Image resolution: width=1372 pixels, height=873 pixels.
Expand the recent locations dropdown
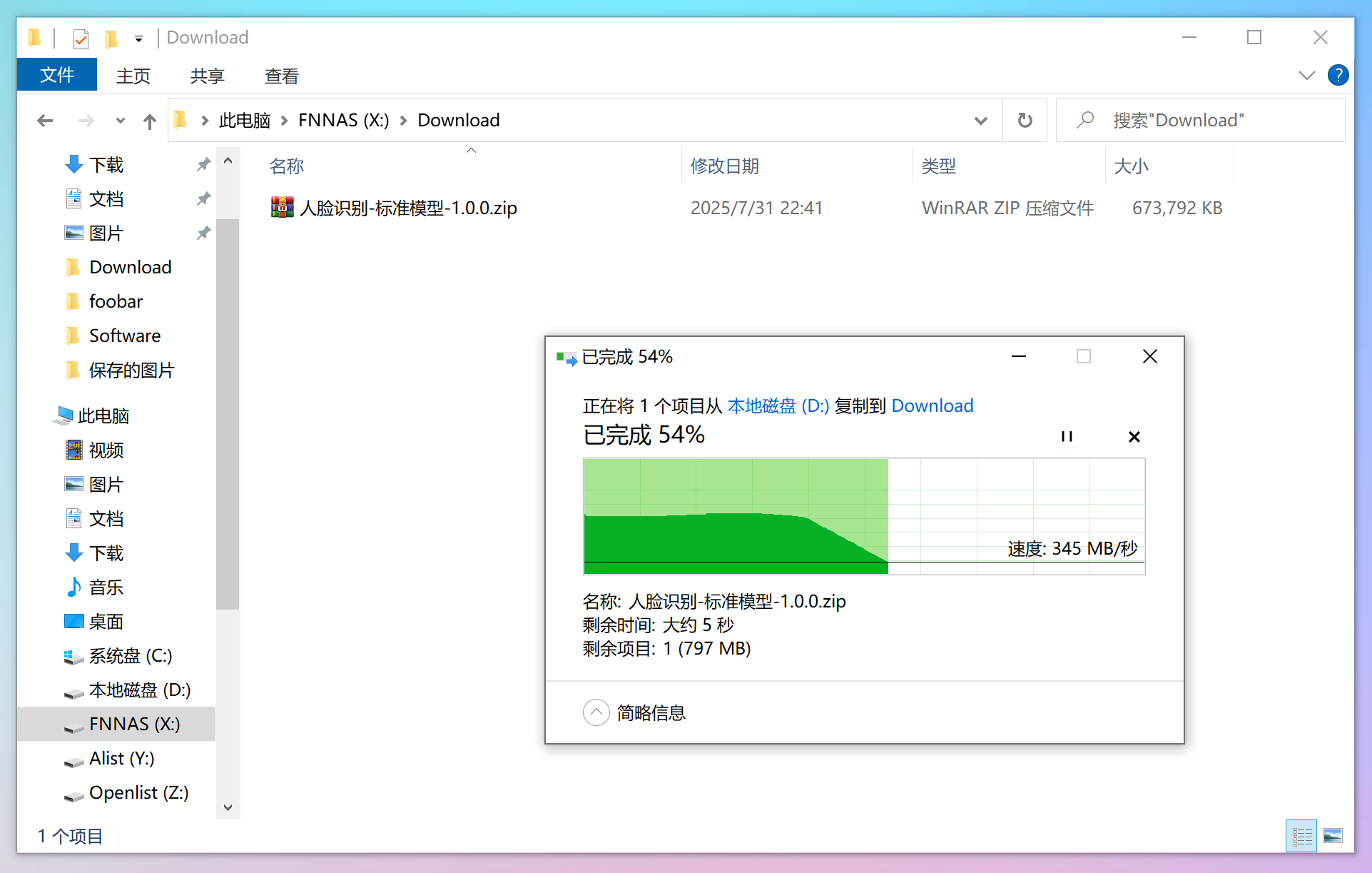(x=119, y=120)
